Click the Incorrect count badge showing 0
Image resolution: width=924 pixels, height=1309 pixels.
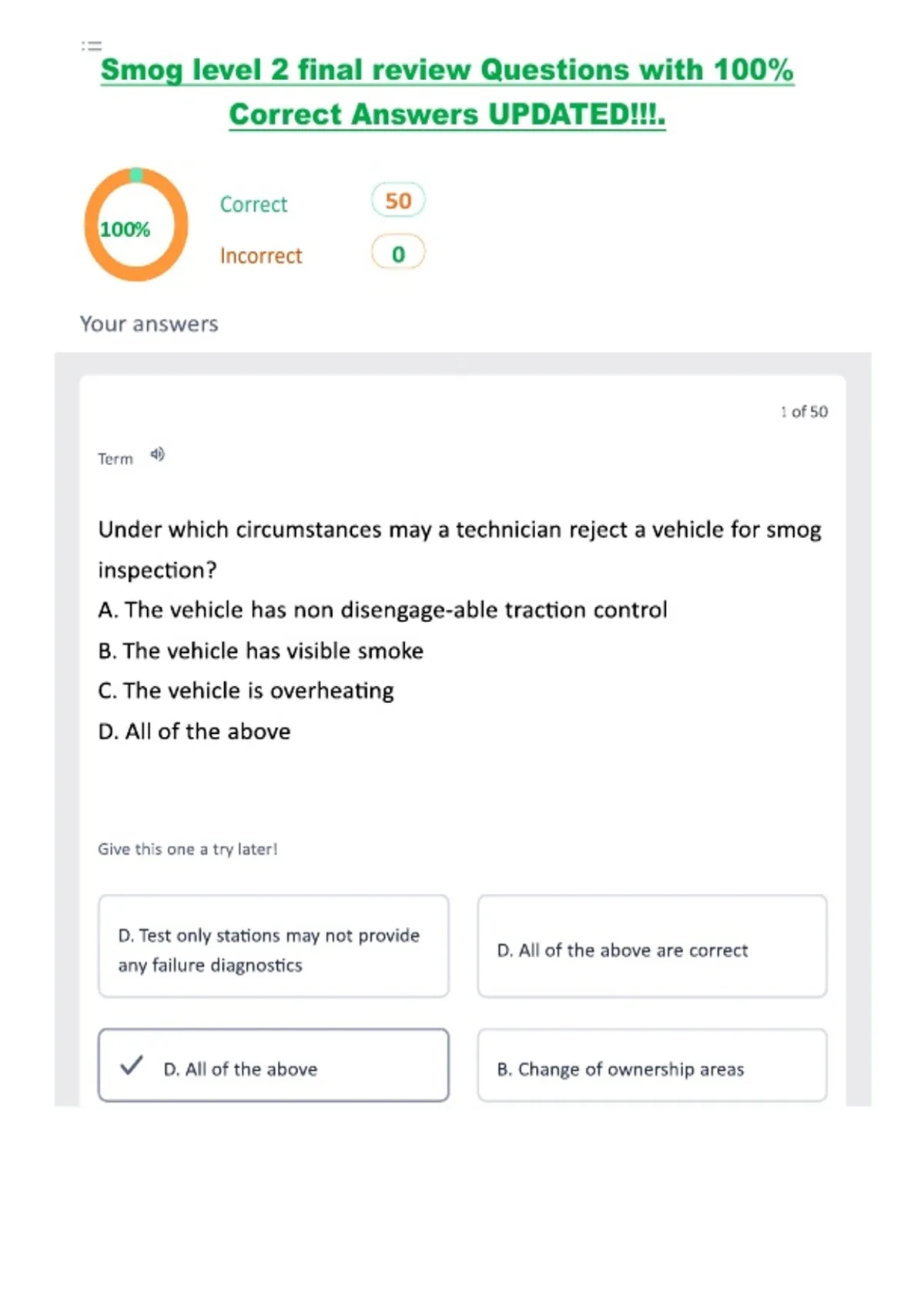click(x=398, y=253)
